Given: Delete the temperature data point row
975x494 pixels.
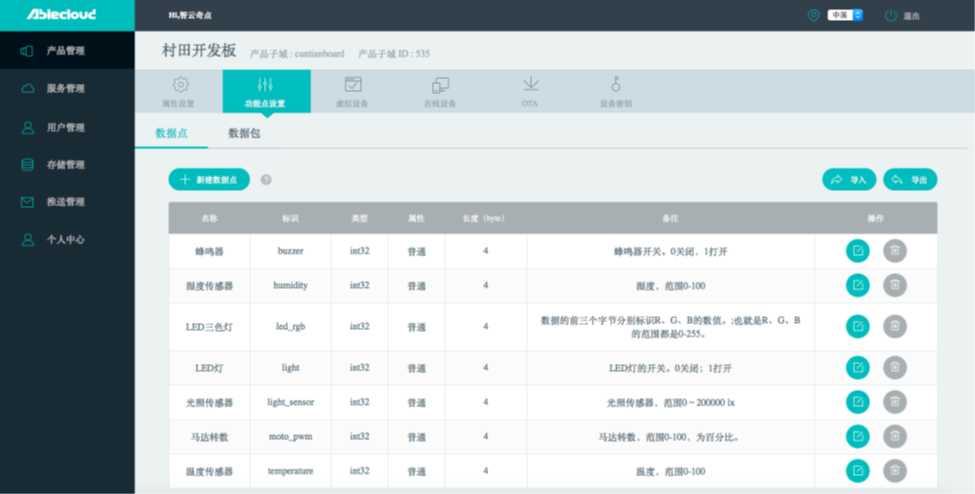Looking at the screenshot, I should (895, 470).
